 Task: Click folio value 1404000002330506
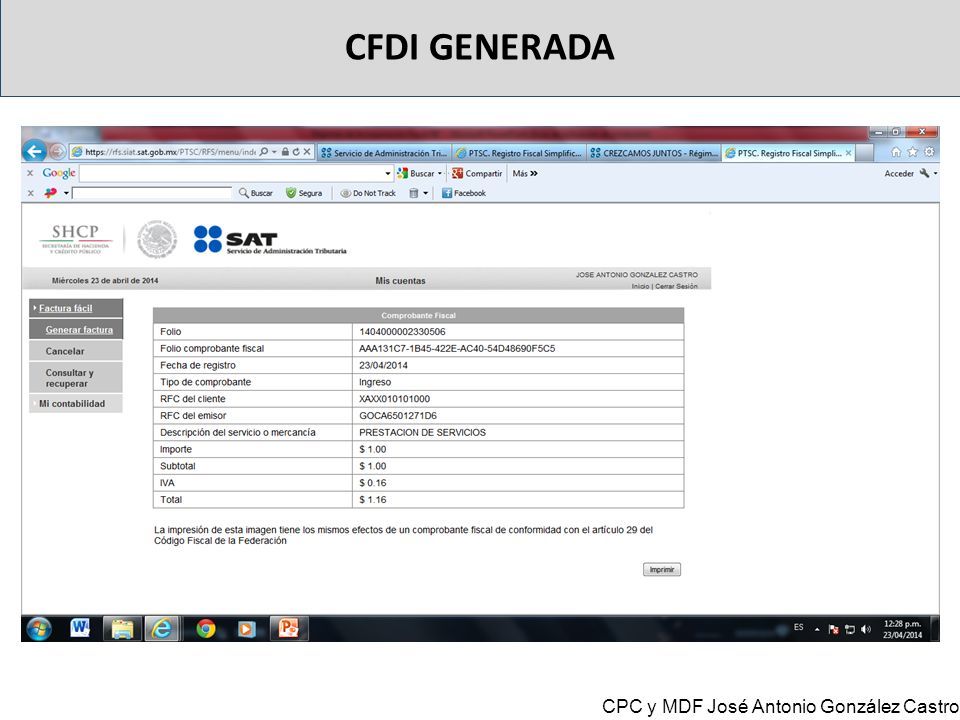click(402, 331)
